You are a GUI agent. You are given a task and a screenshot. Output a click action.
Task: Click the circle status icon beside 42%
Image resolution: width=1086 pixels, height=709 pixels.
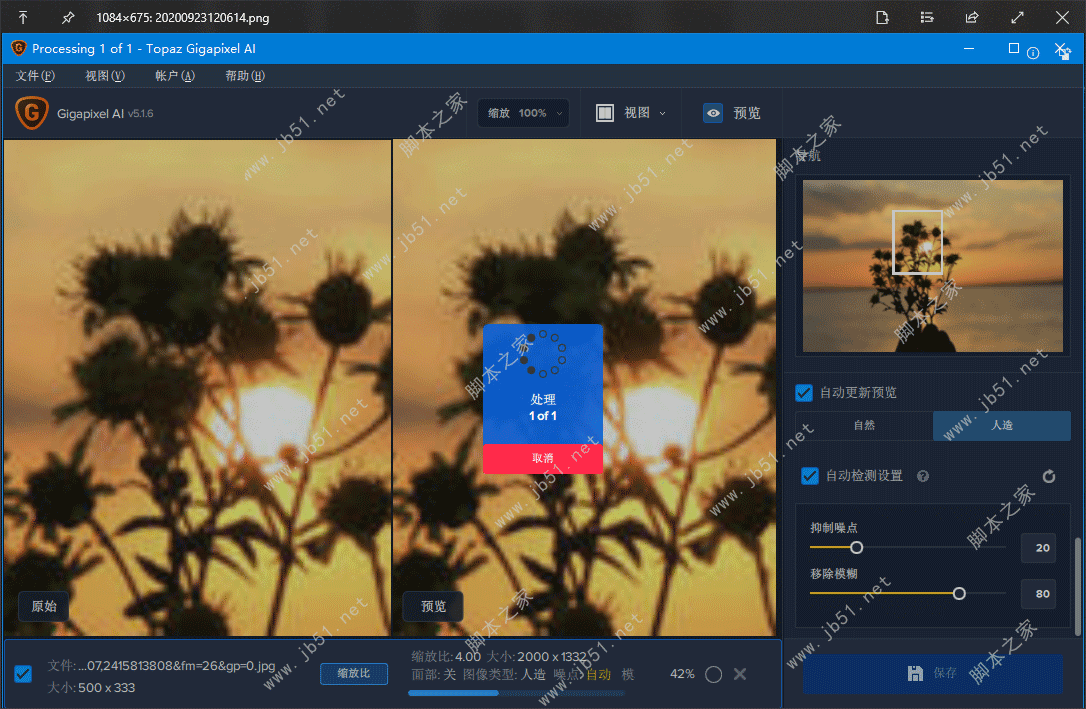click(x=713, y=674)
